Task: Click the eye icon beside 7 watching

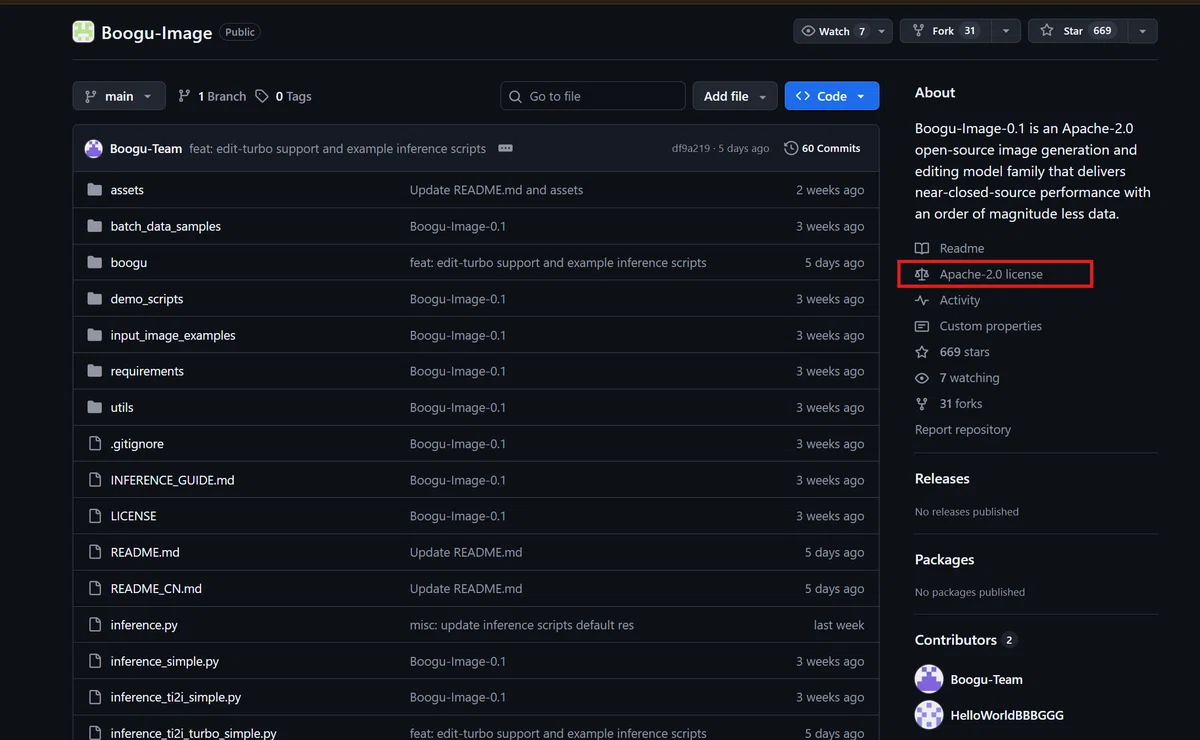Action: coord(922,378)
